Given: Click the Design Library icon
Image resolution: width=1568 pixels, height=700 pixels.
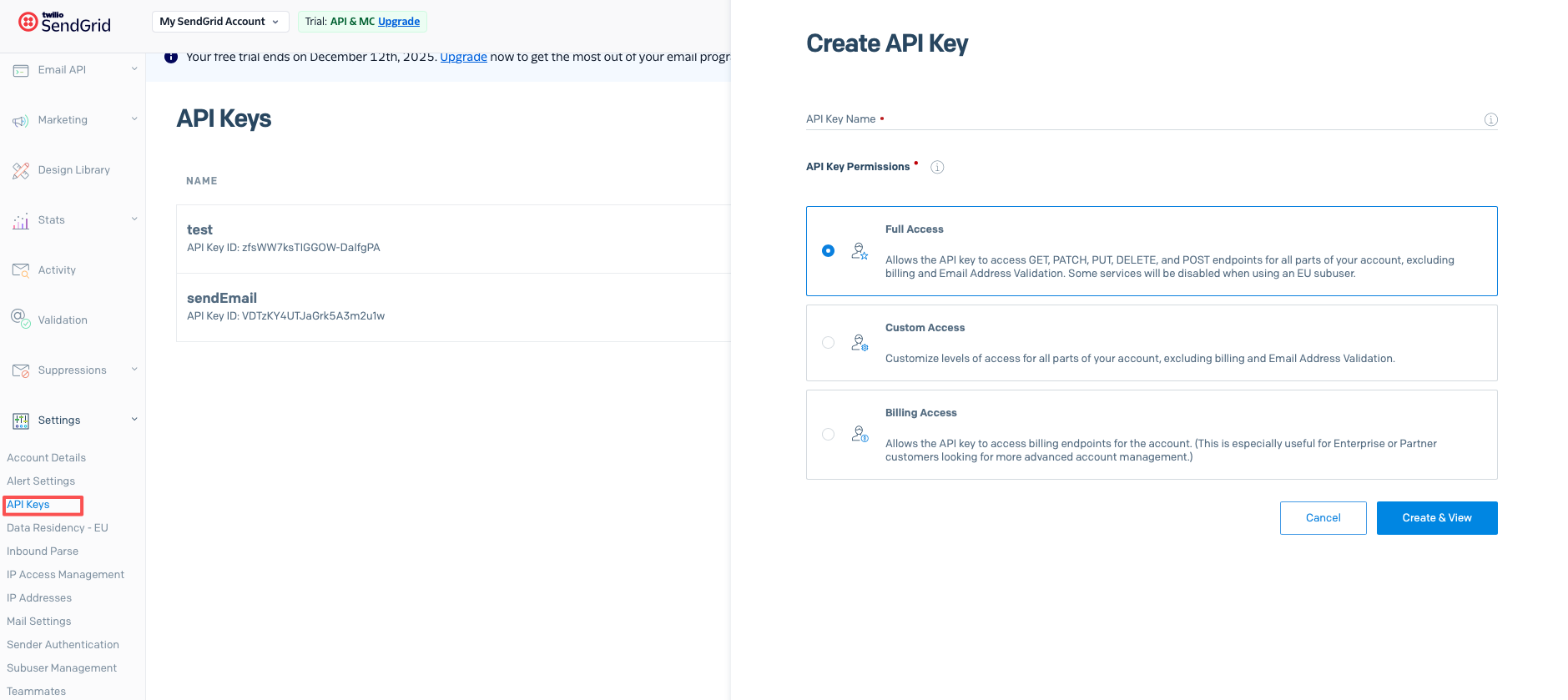Looking at the screenshot, I should click(x=21, y=171).
